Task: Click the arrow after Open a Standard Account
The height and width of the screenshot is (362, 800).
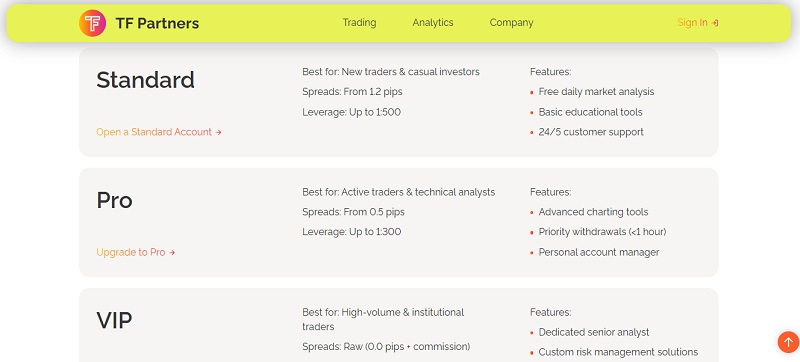Action: click(218, 133)
